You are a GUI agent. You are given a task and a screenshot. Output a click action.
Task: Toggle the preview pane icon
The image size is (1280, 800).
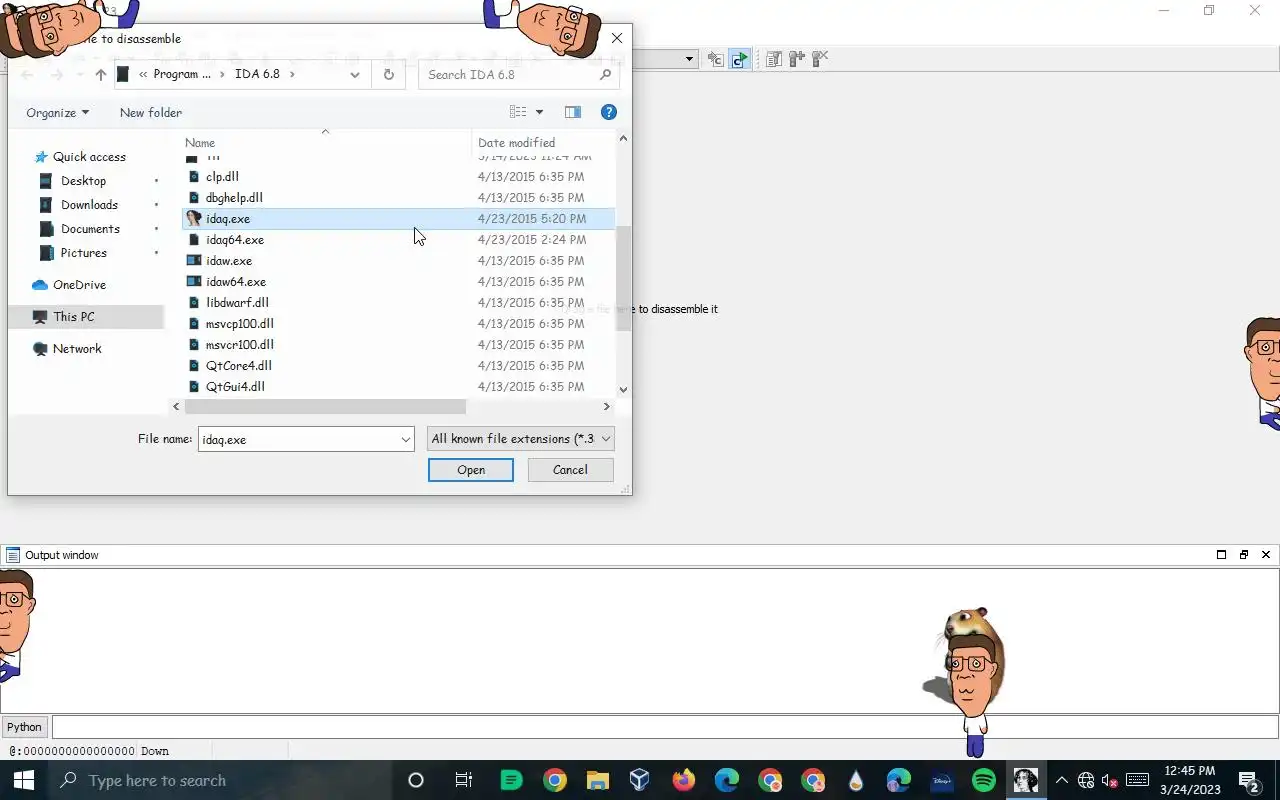pyautogui.click(x=573, y=113)
